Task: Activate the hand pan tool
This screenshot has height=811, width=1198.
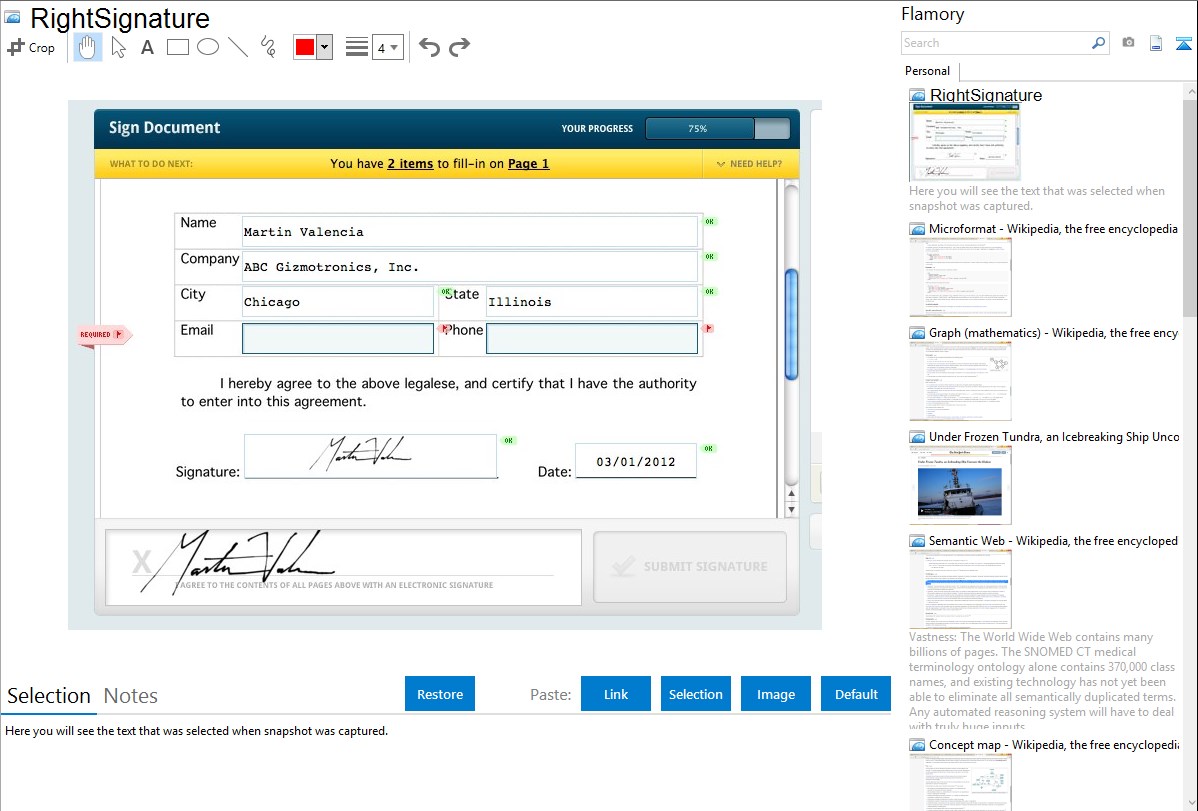Action: point(87,47)
